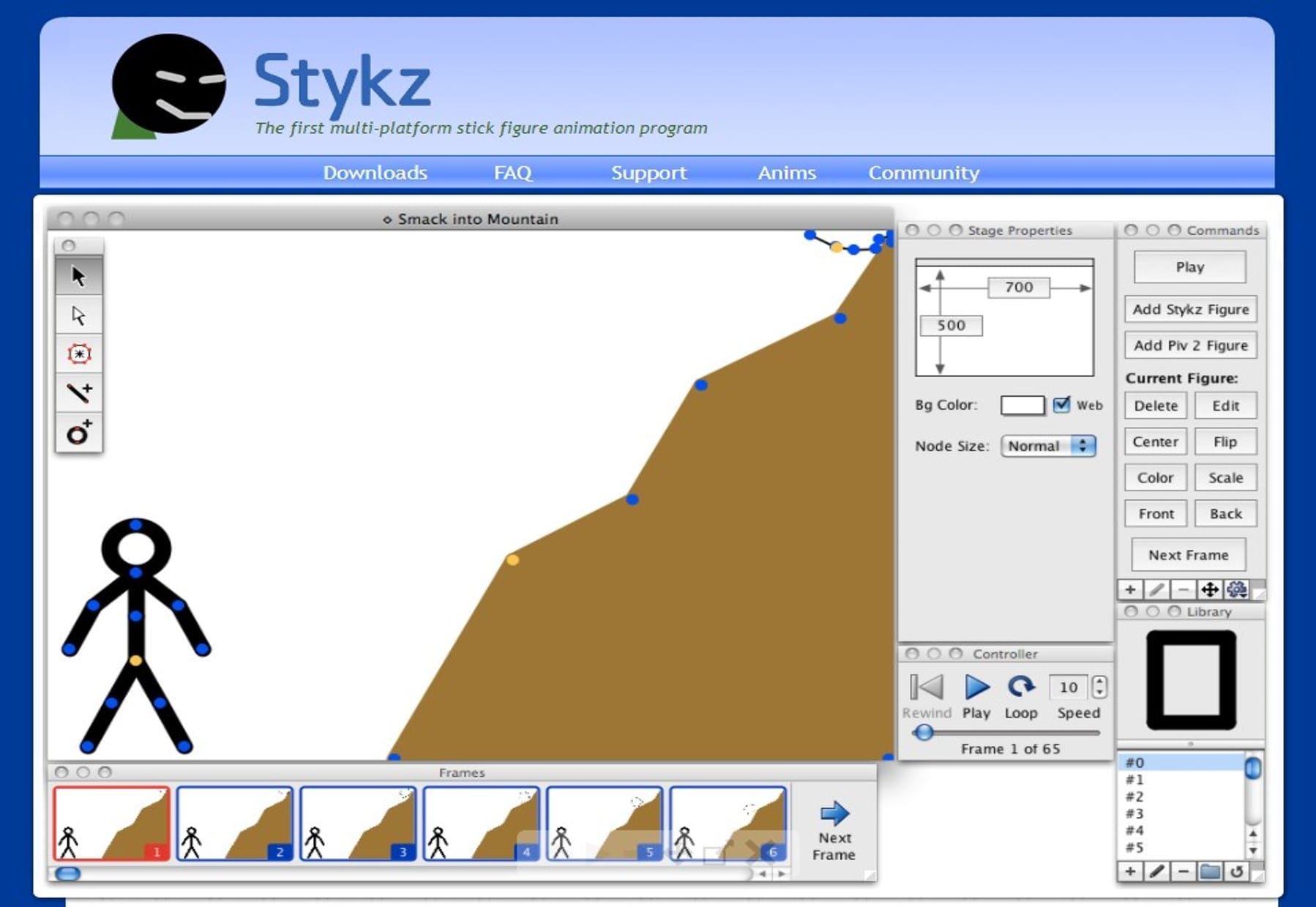Click the refresh icon in Library panel

pos(1238,872)
